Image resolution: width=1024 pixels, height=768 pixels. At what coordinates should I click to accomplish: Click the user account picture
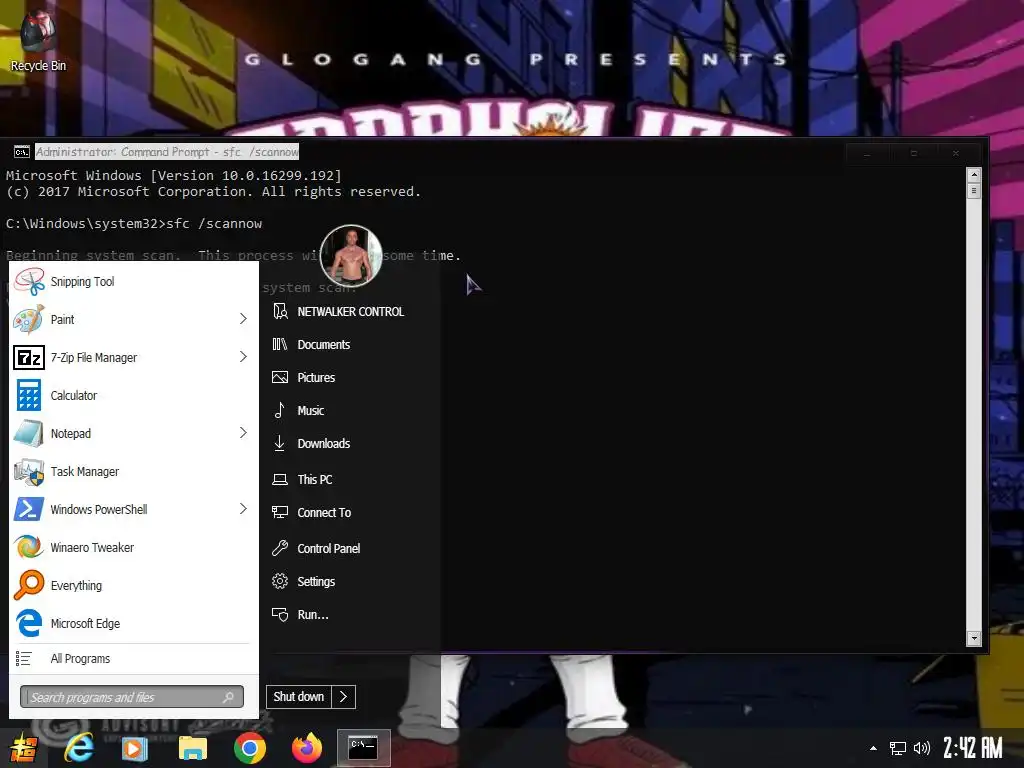click(351, 256)
